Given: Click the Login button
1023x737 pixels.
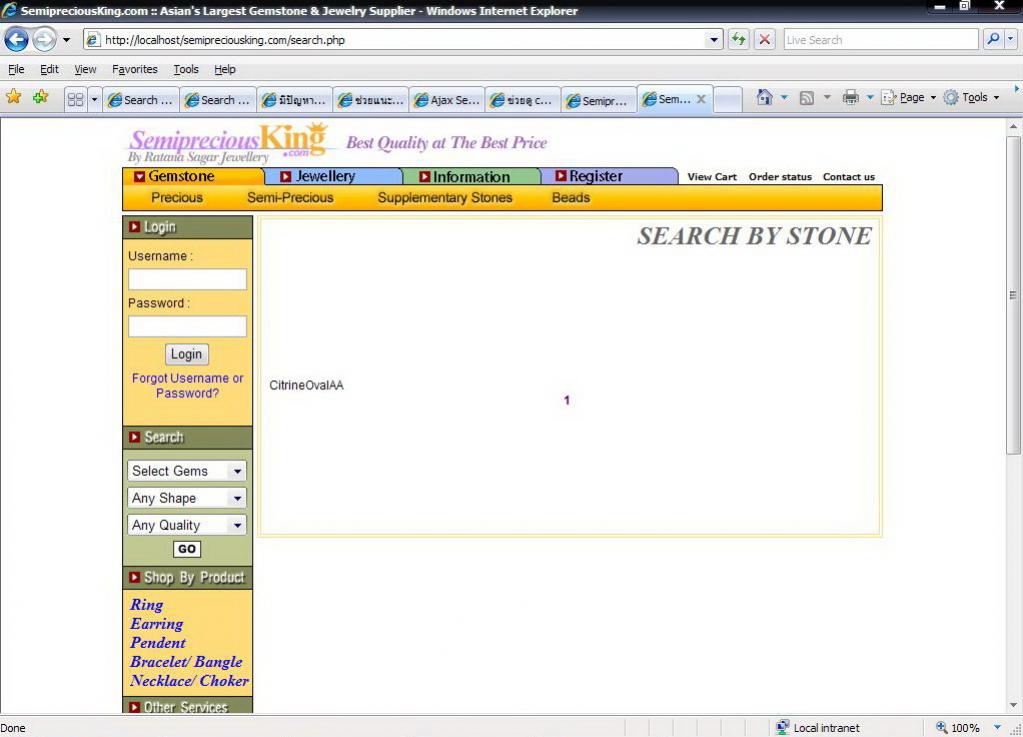Looking at the screenshot, I should click(187, 354).
